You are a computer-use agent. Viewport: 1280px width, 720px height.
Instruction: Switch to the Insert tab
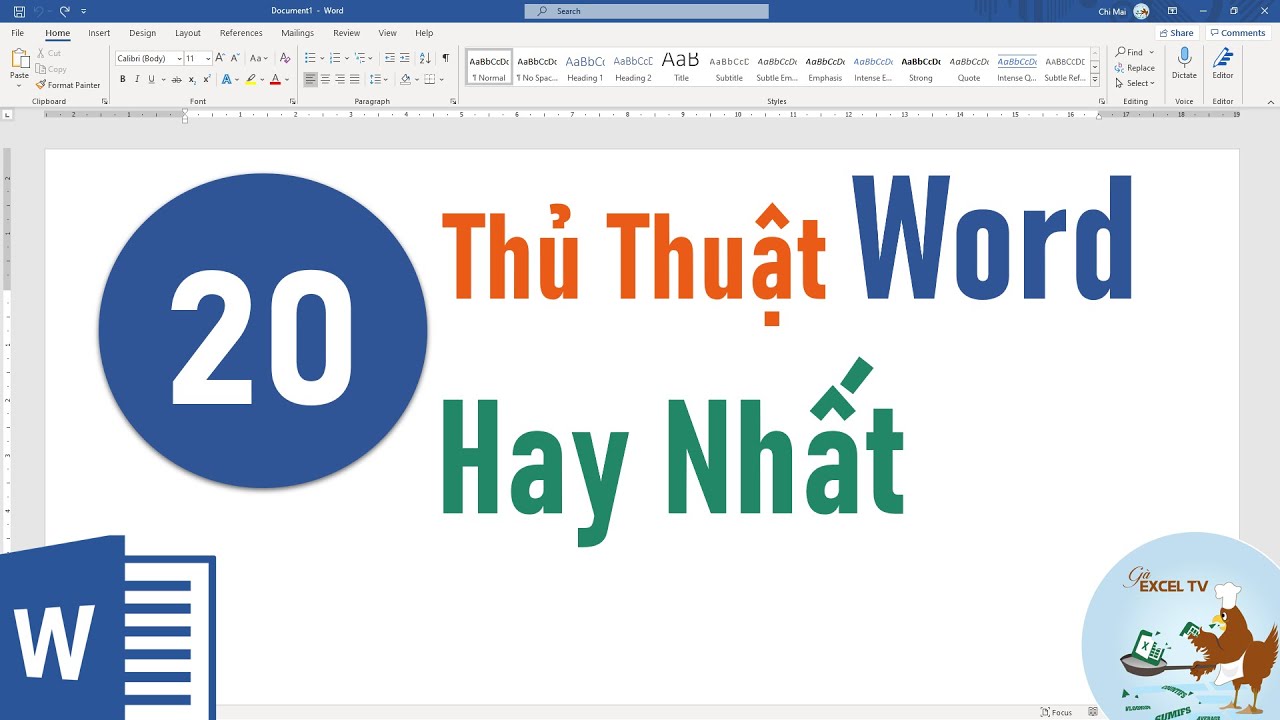[x=99, y=33]
